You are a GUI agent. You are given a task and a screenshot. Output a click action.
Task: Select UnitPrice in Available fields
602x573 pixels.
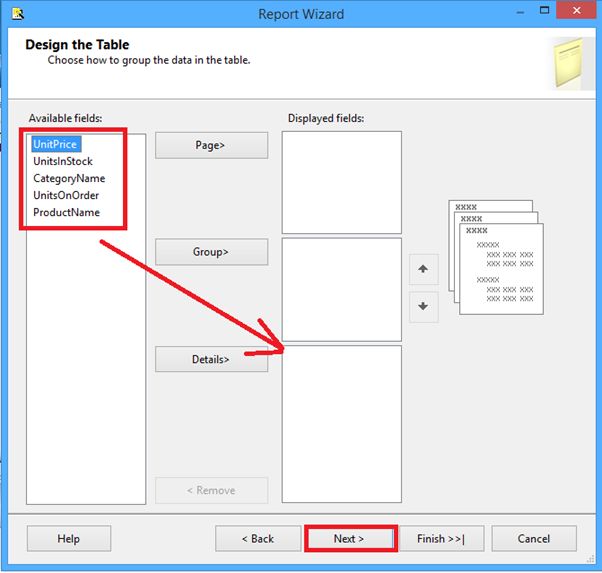coord(56,144)
